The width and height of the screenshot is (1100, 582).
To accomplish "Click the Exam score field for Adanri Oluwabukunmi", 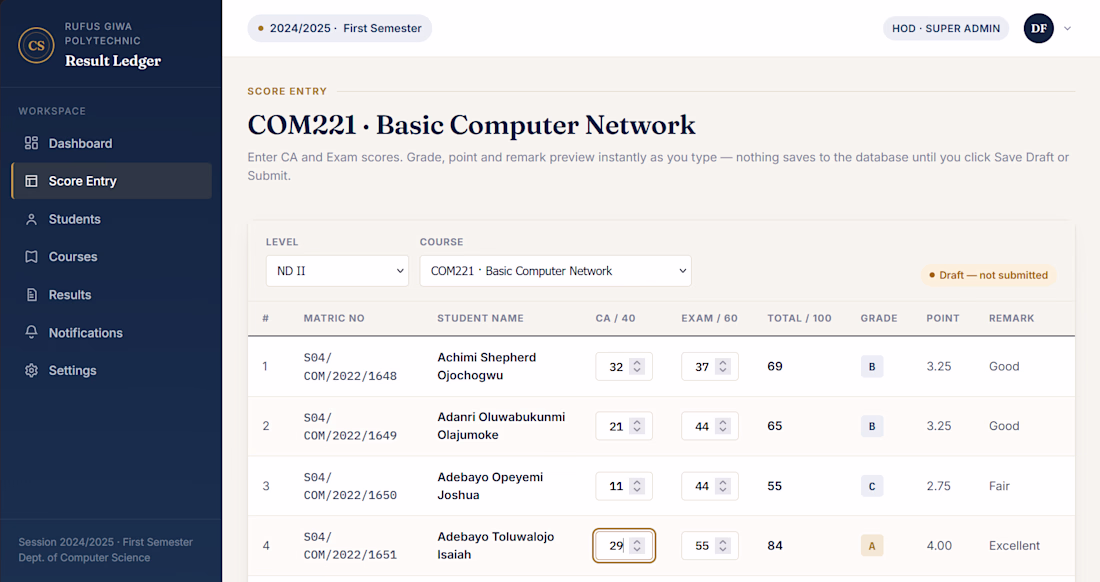I will coord(709,426).
